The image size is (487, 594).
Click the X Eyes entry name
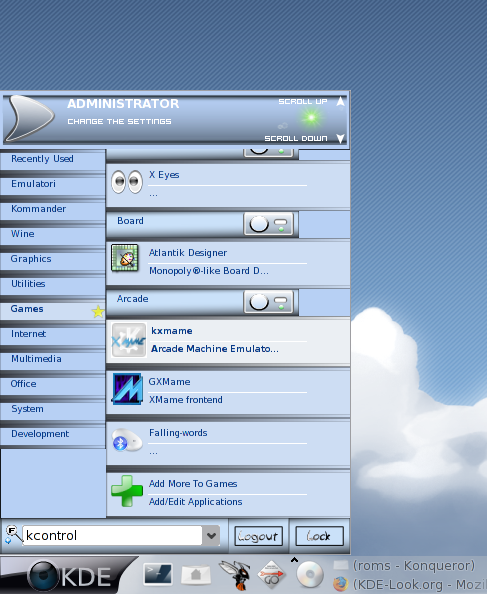point(164,175)
